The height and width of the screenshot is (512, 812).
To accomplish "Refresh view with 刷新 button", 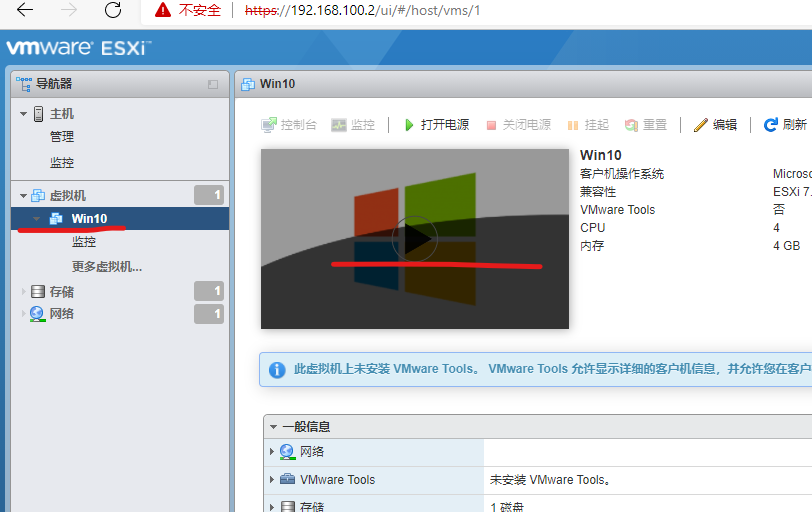I will (786, 125).
